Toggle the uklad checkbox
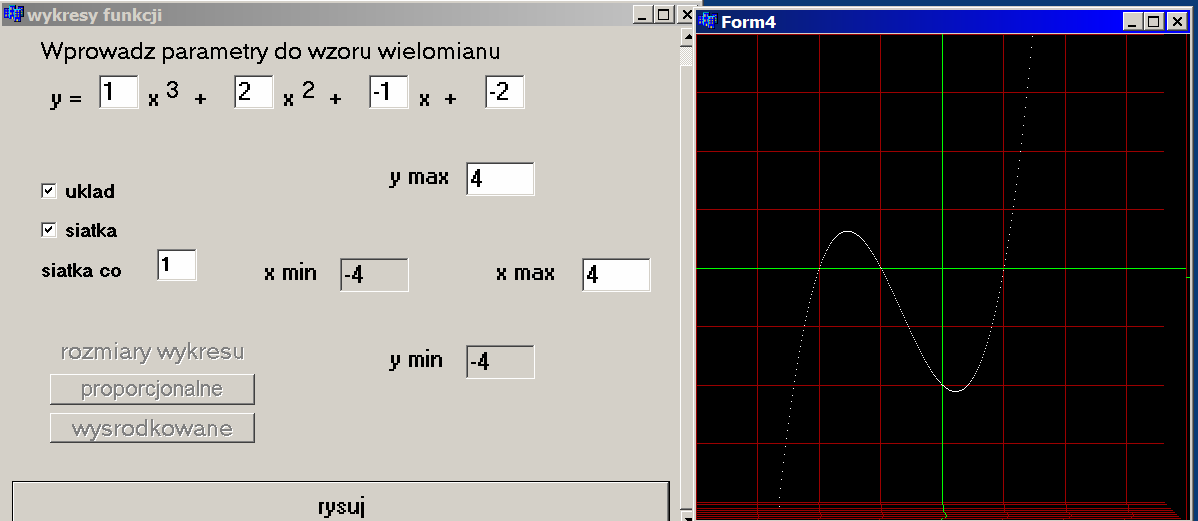 click(49, 191)
